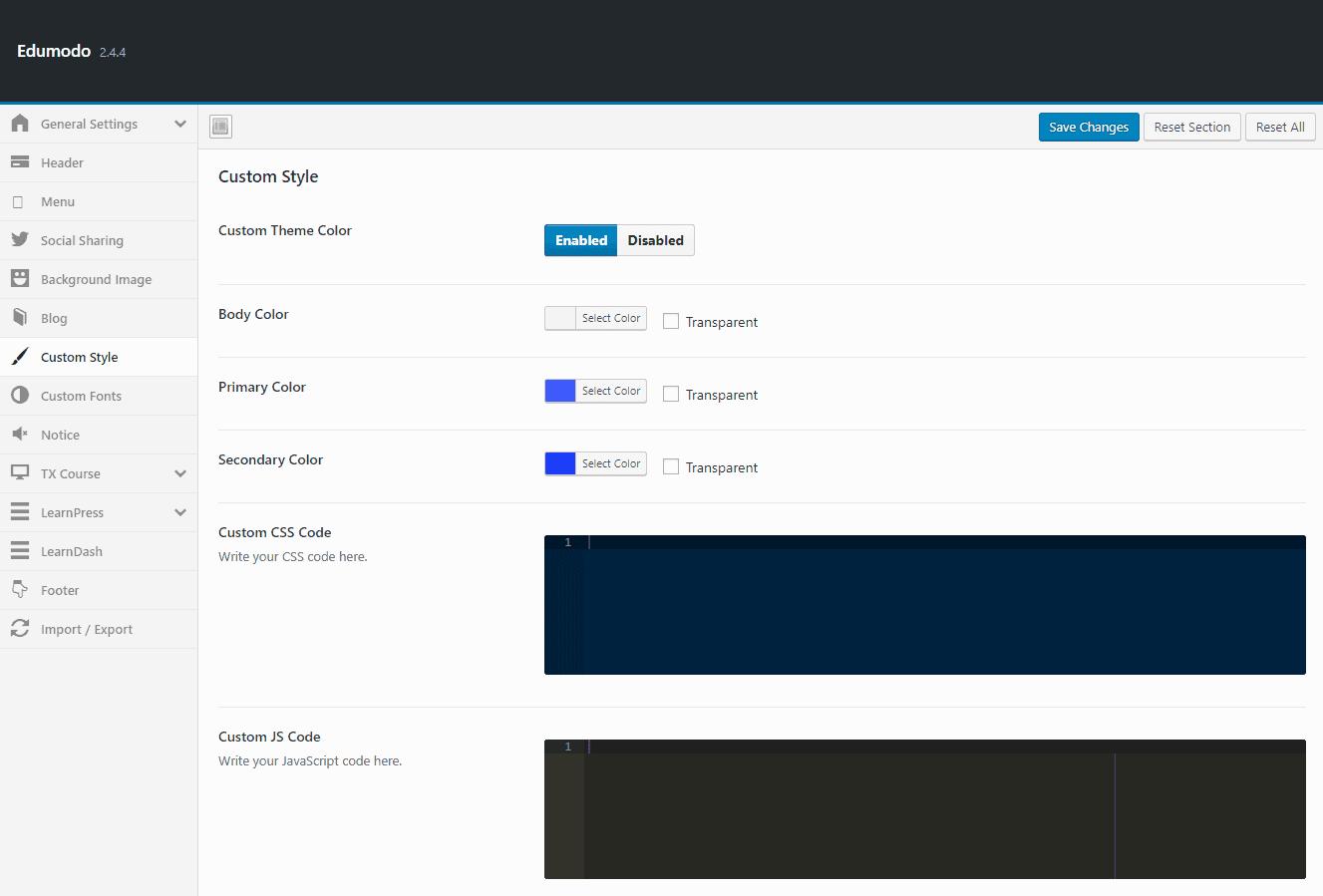Click the Custom Fonts half-circle icon
Image resolution: width=1323 pixels, height=896 pixels.
point(20,396)
